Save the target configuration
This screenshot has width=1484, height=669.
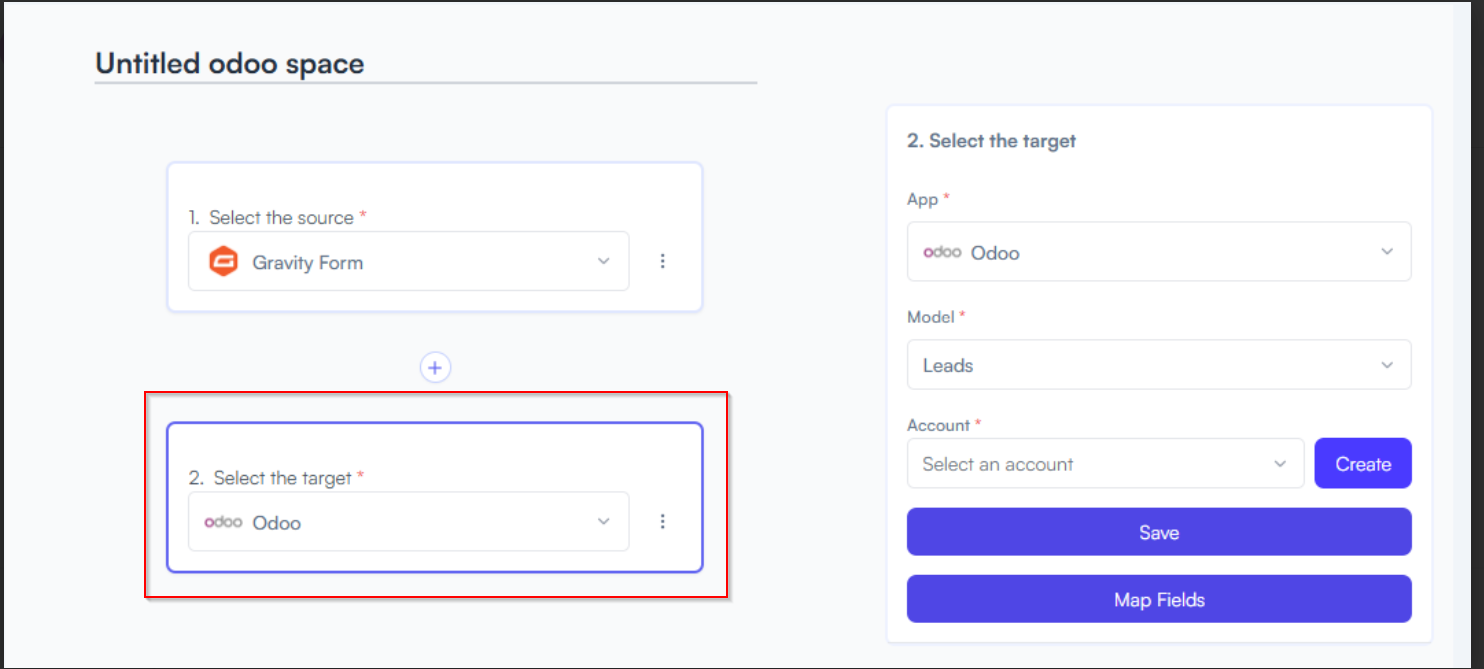pyautogui.click(x=1159, y=532)
